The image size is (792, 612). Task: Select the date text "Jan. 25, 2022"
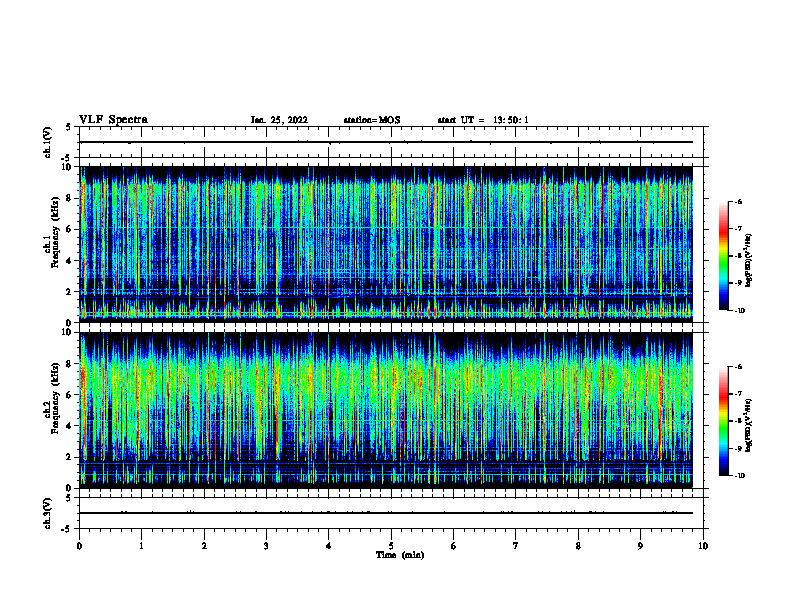[279, 120]
